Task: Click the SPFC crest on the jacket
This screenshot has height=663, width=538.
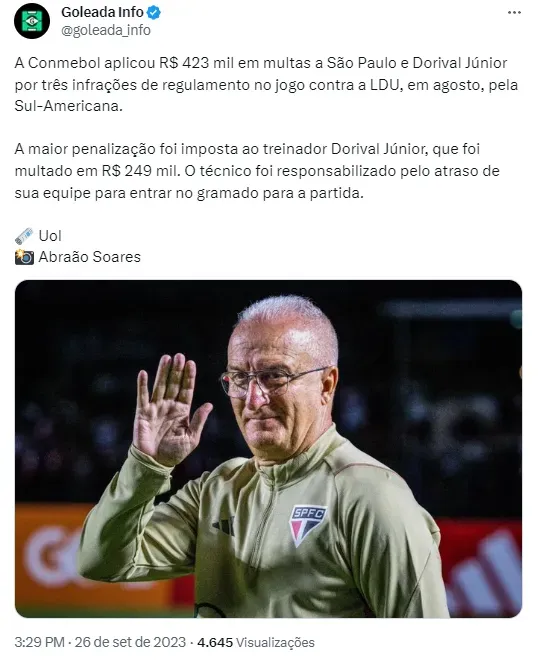Action: [x=307, y=525]
